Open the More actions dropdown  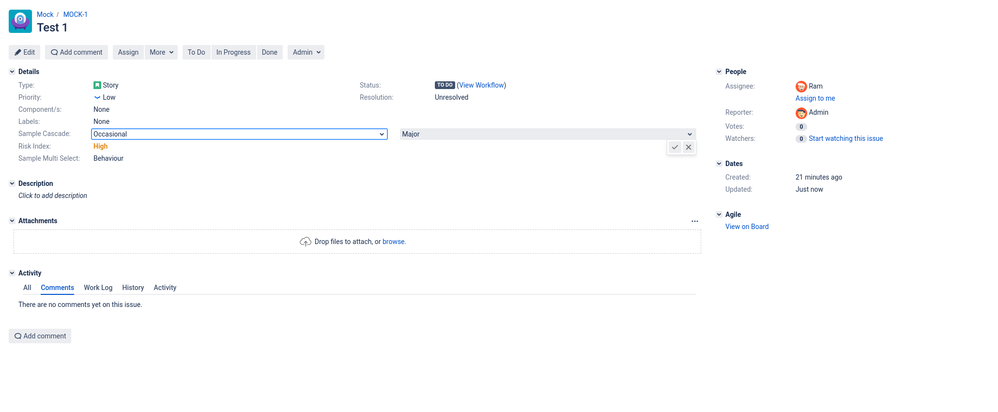[162, 52]
